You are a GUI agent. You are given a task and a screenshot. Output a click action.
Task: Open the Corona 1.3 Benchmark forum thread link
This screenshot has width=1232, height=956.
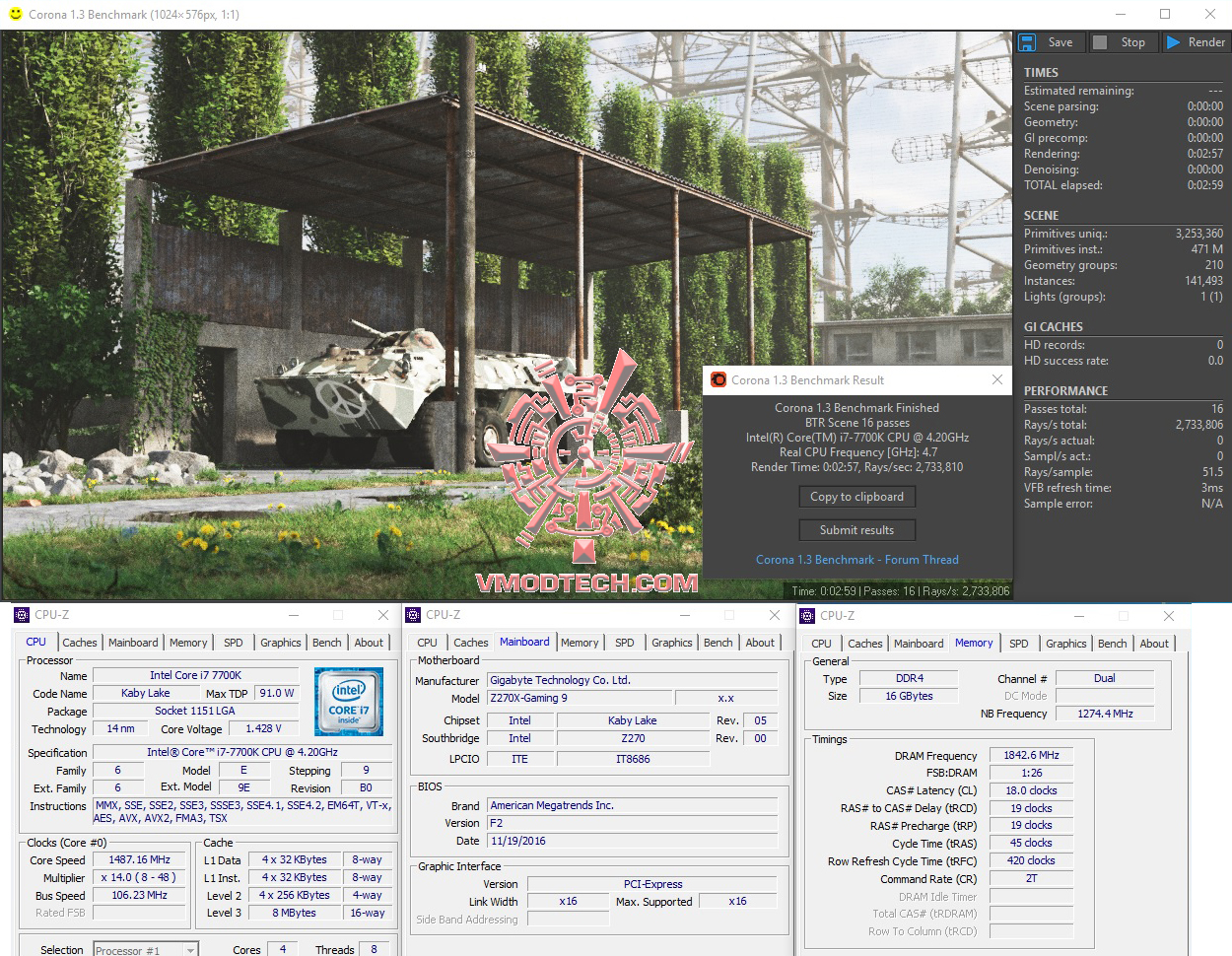[856, 559]
